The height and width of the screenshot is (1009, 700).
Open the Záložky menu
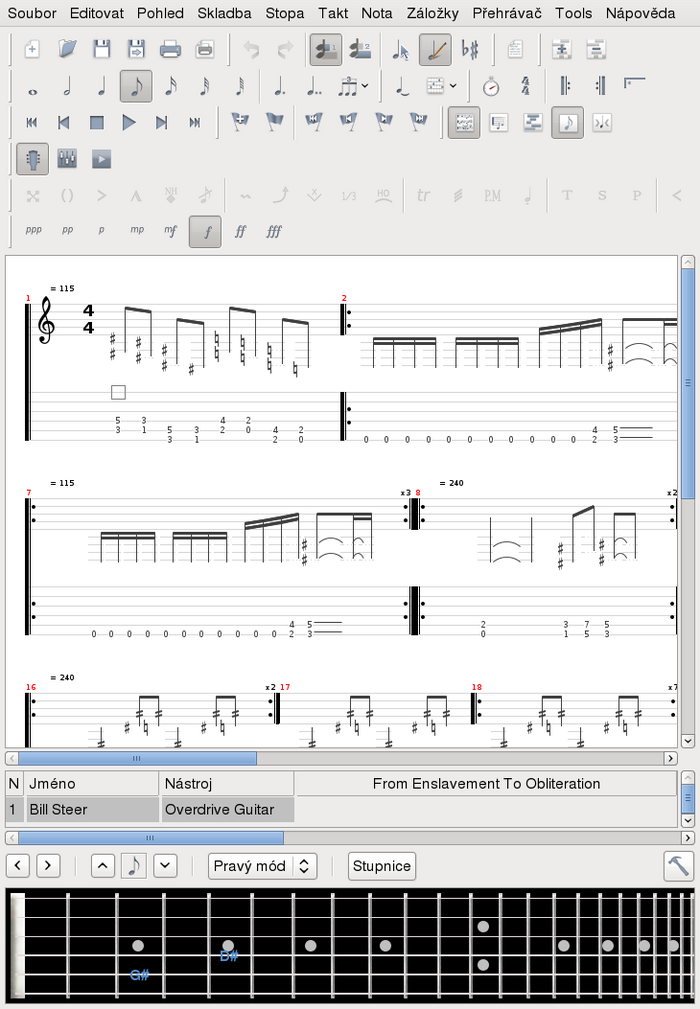click(x=432, y=13)
